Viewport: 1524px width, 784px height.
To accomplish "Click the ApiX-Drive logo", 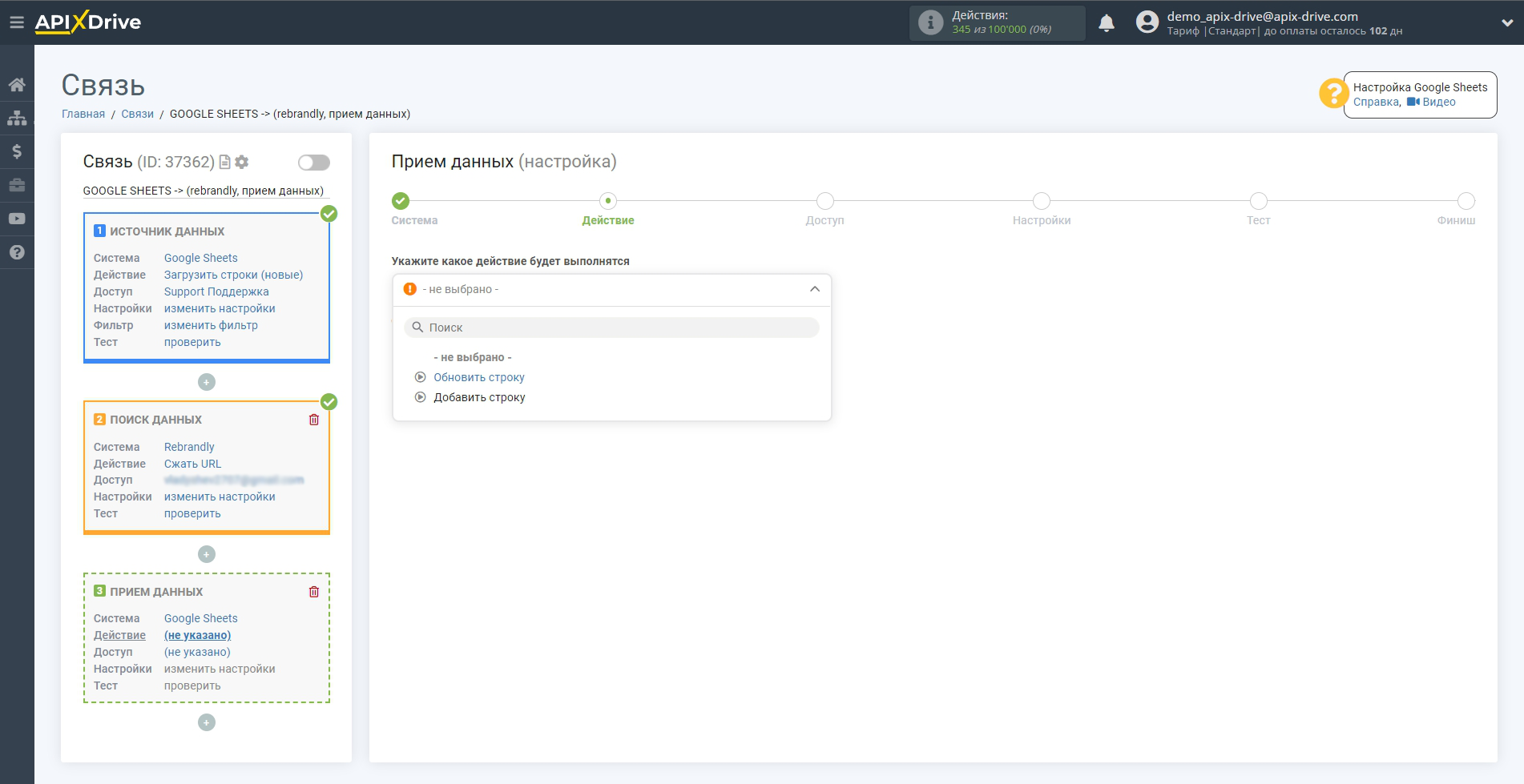I will [87, 22].
